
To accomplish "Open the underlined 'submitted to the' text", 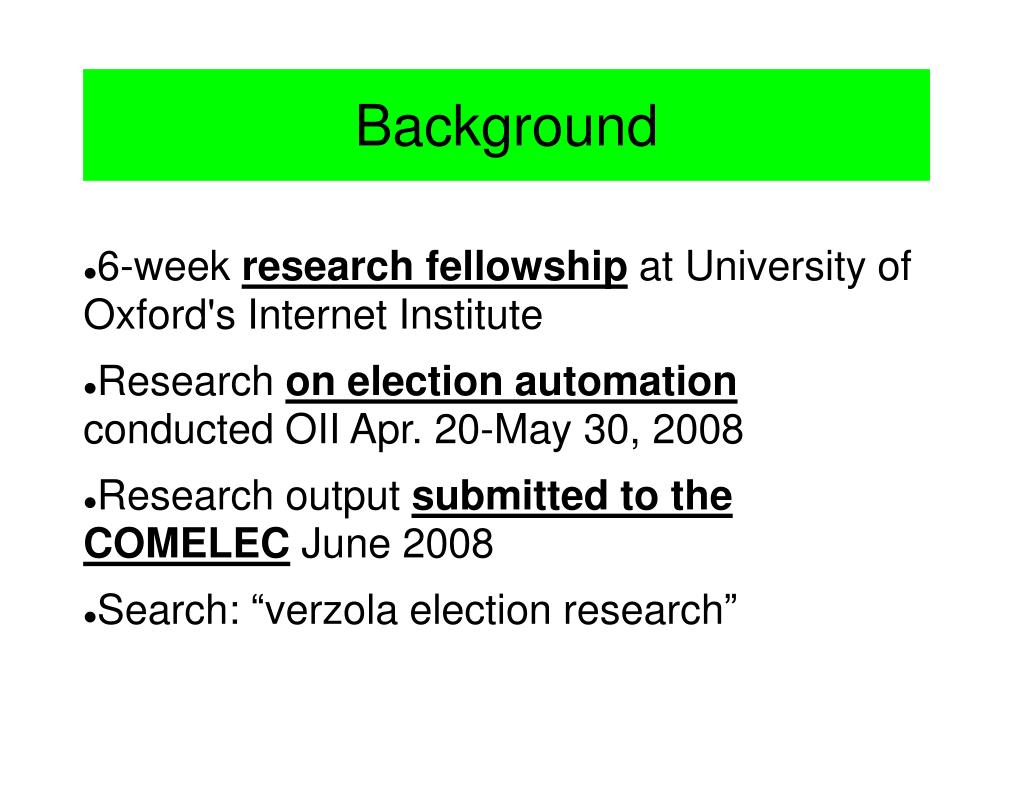I will [572, 496].
